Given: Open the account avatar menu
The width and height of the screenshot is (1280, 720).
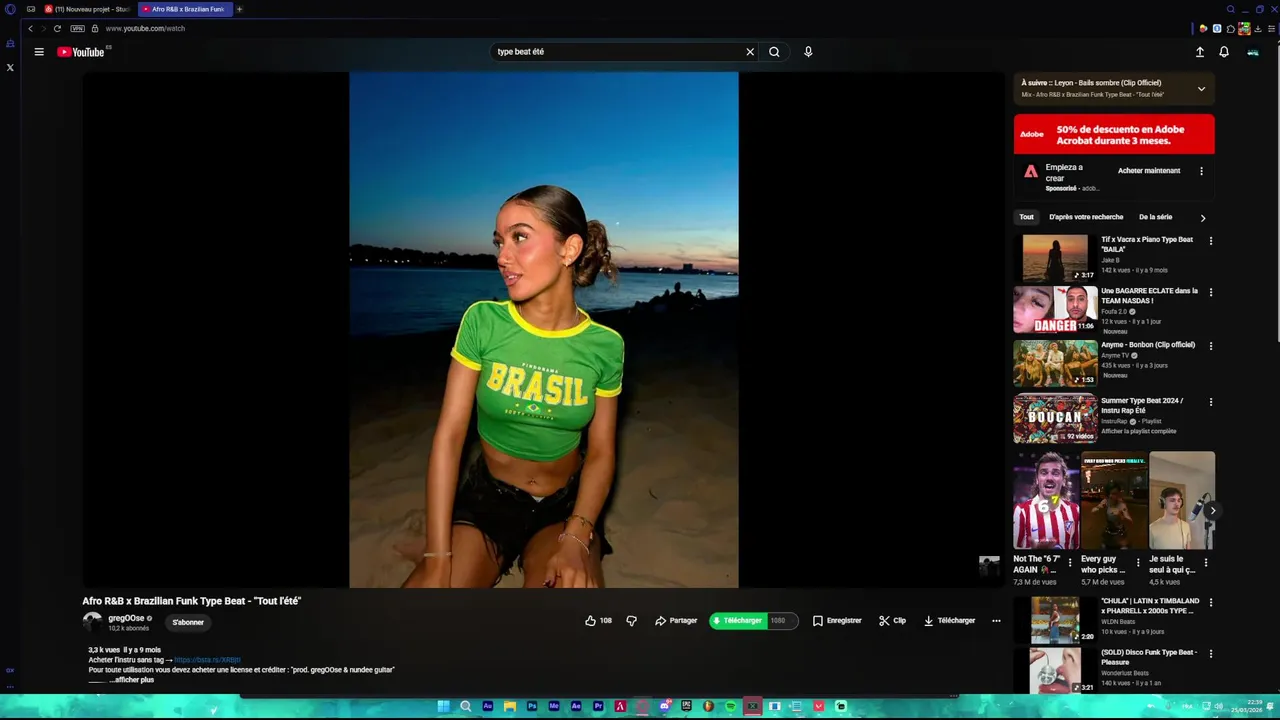Looking at the screenshot, I should [x=1253, y=52].
